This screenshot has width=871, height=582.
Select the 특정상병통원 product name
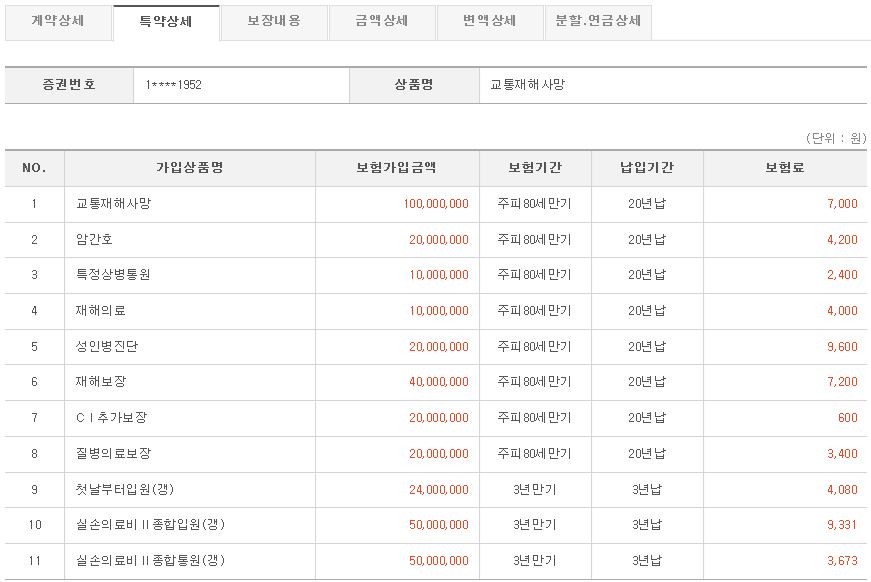tap(113, 275)
